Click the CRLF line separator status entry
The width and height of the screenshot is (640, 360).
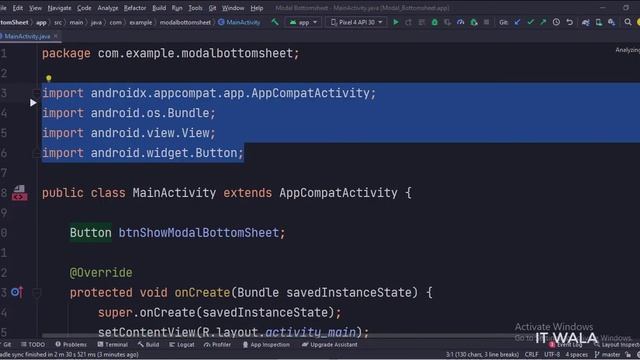(x=531, y=354)
